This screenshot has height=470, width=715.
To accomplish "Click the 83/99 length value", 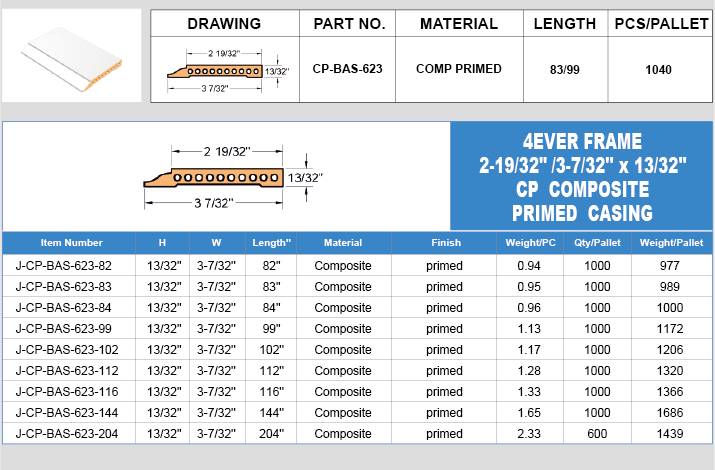I will tap(565, 70).
